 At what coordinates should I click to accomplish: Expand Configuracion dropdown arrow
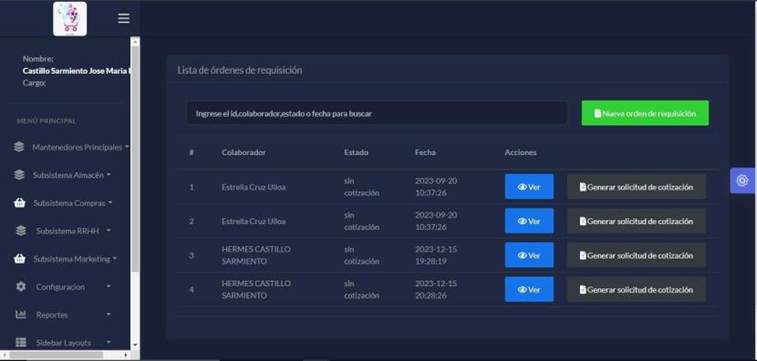point(108,287)
